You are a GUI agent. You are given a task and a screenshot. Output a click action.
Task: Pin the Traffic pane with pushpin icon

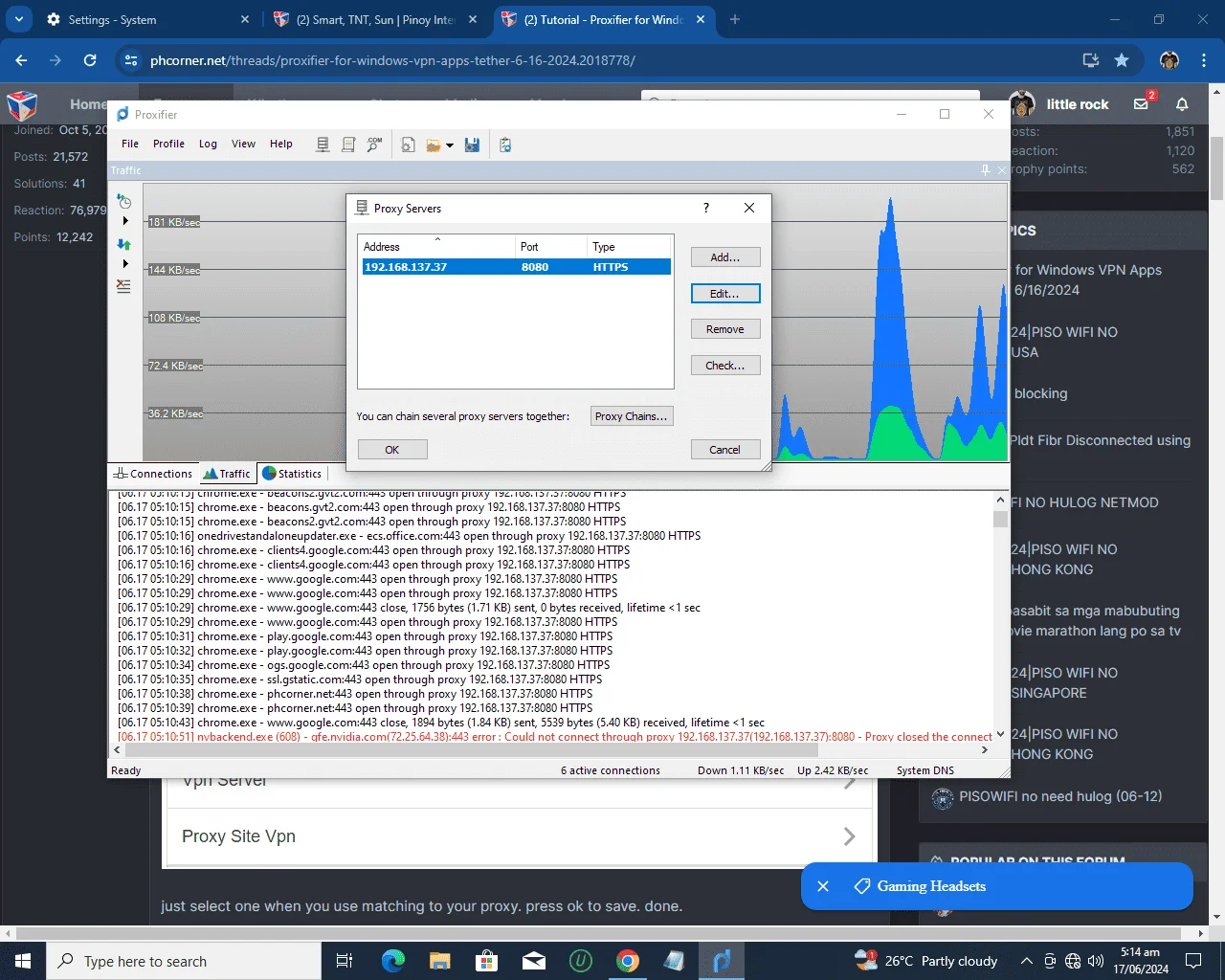(985, 170)
